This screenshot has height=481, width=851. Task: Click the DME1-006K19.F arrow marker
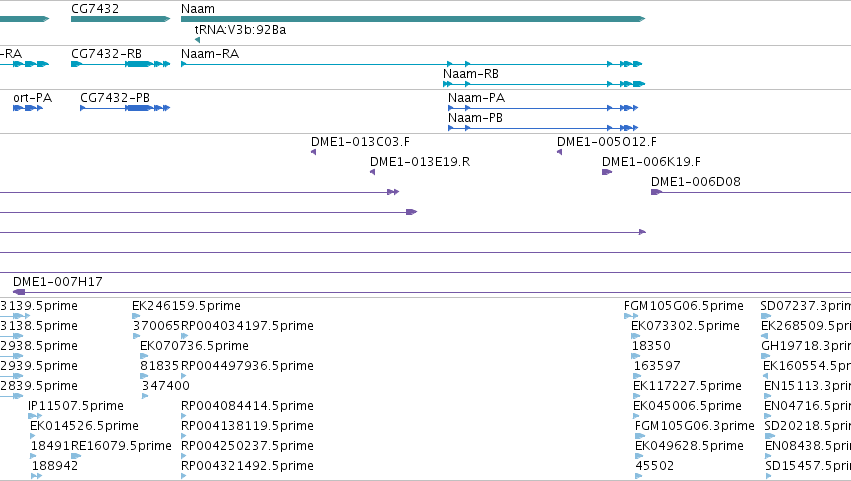607,172
